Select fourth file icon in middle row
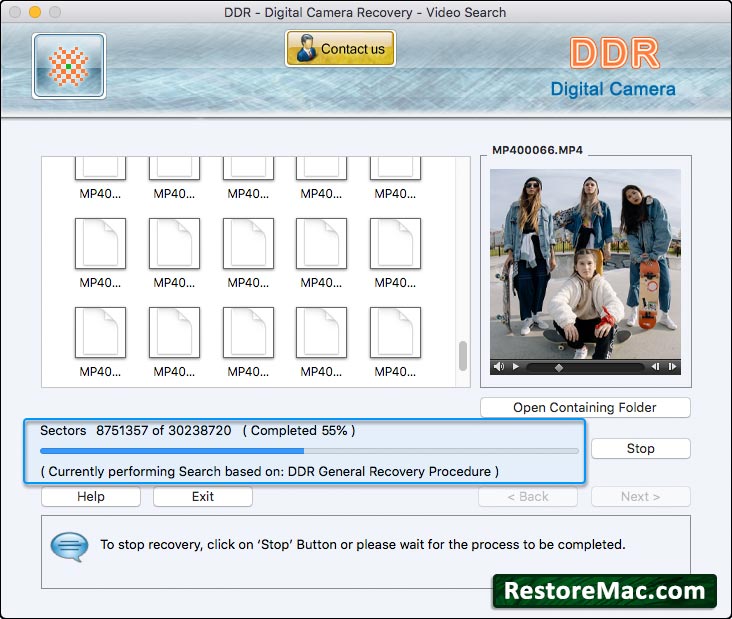This screenshot has width=732, height=619. [x=321, y=244]
